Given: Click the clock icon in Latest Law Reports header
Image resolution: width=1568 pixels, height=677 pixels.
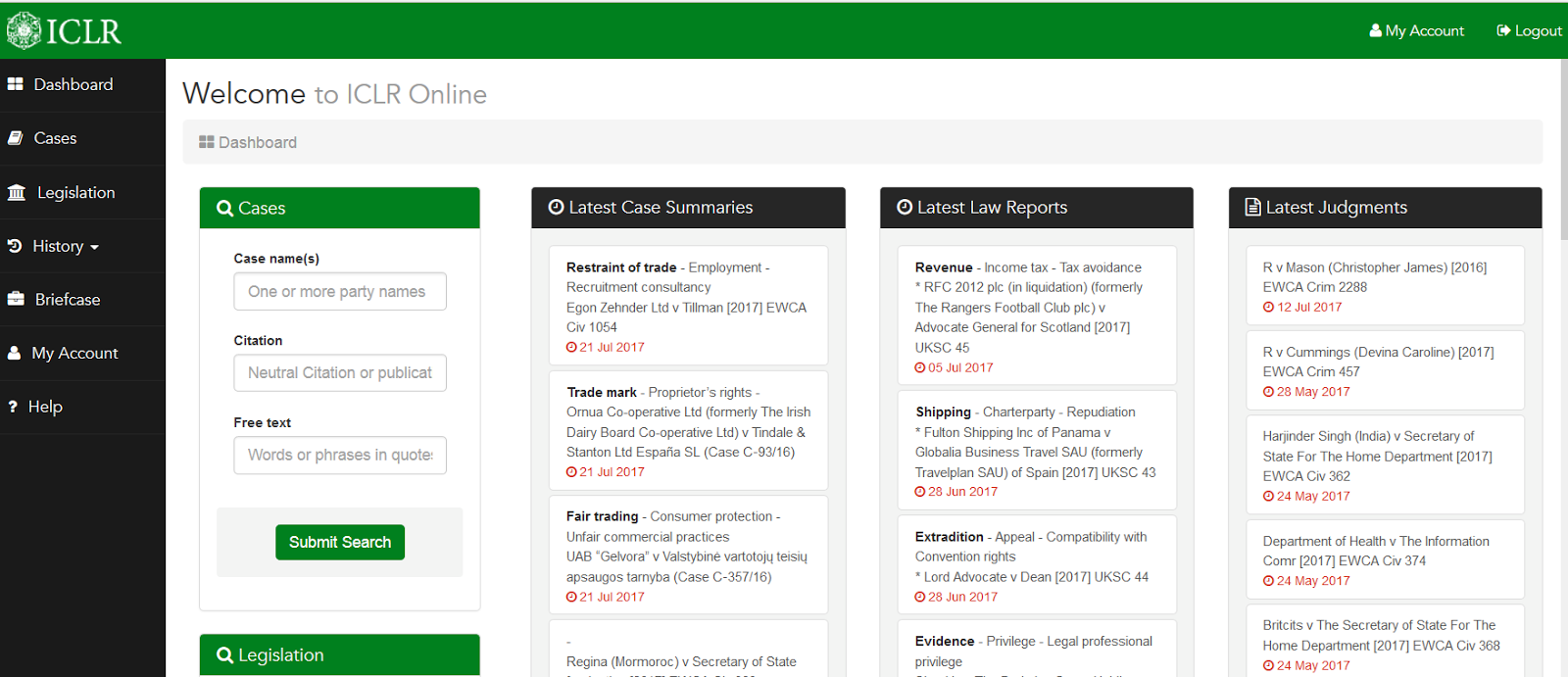Looking at the screenshot, I should point(905,207).
